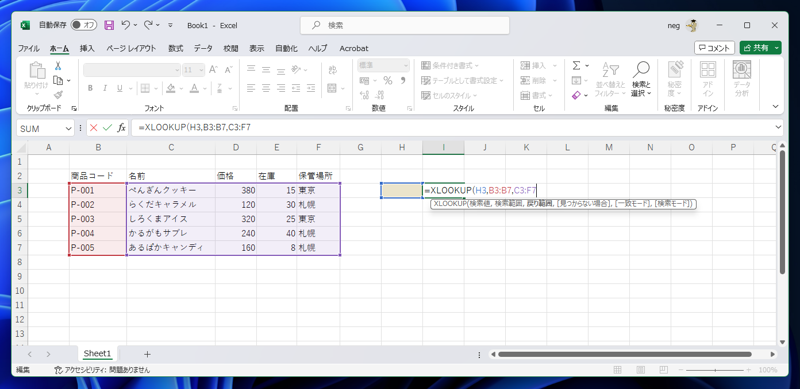The height and width of the screenshot is (389, 800).
Task: Click the Bold B icon
Action: click(90, 88)
